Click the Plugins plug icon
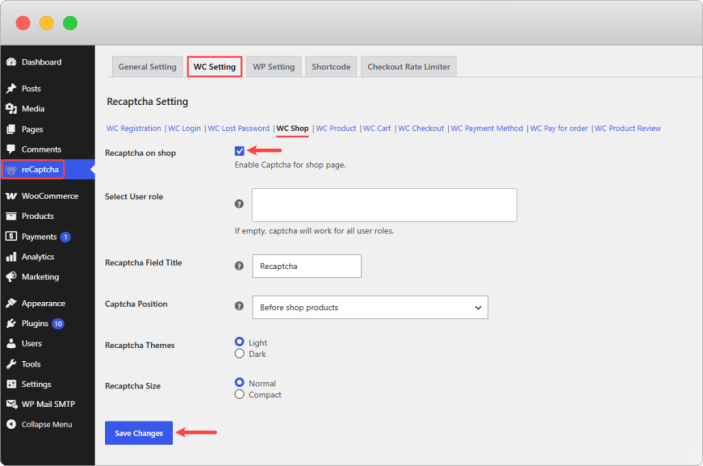 [x=11, y=323]
